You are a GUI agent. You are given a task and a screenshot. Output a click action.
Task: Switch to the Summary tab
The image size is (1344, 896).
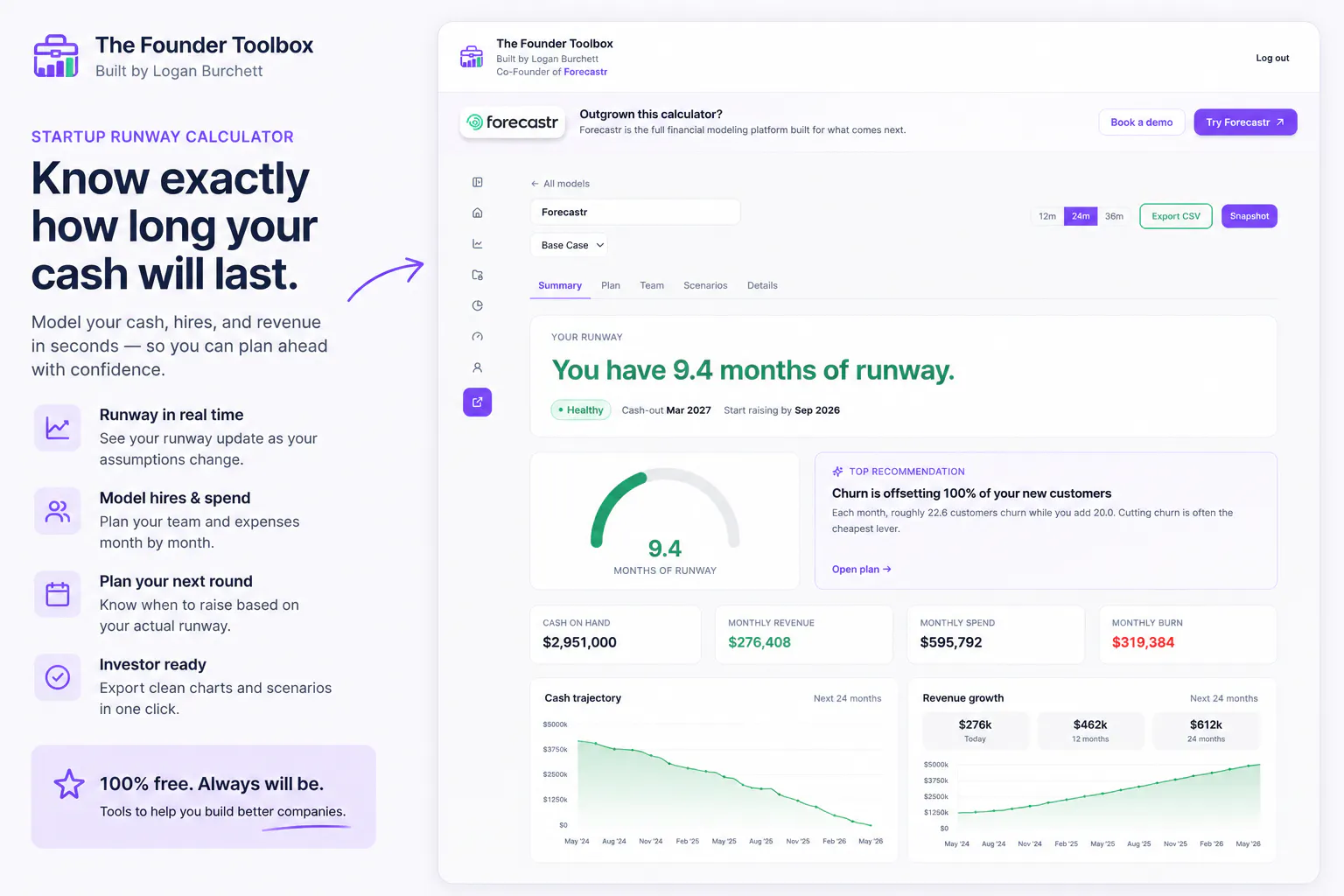coord(560,285)
